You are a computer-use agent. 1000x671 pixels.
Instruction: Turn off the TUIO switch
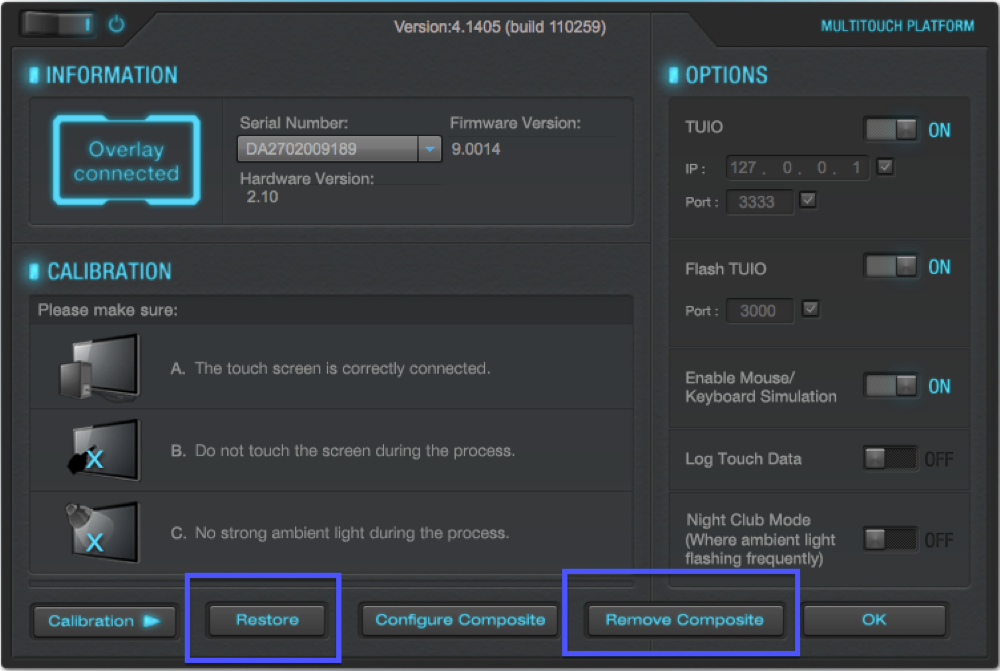[890, 130]
